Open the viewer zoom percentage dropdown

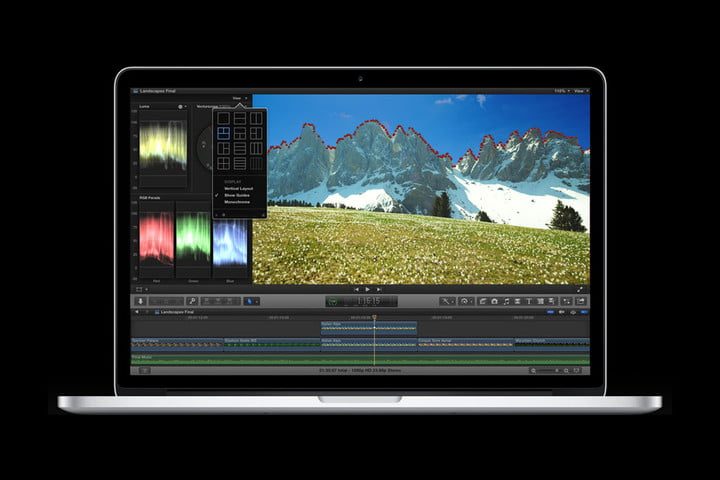(x=562, y=91)
